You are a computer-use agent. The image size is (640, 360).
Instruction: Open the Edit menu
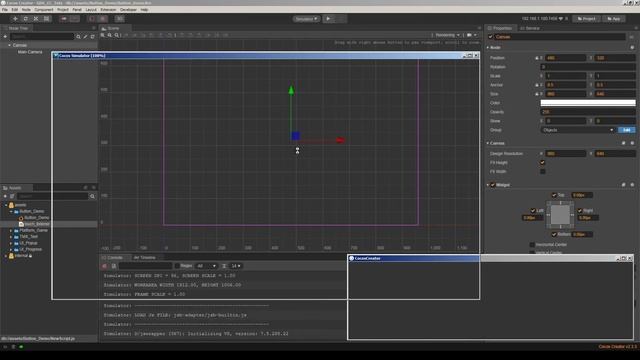15,9
